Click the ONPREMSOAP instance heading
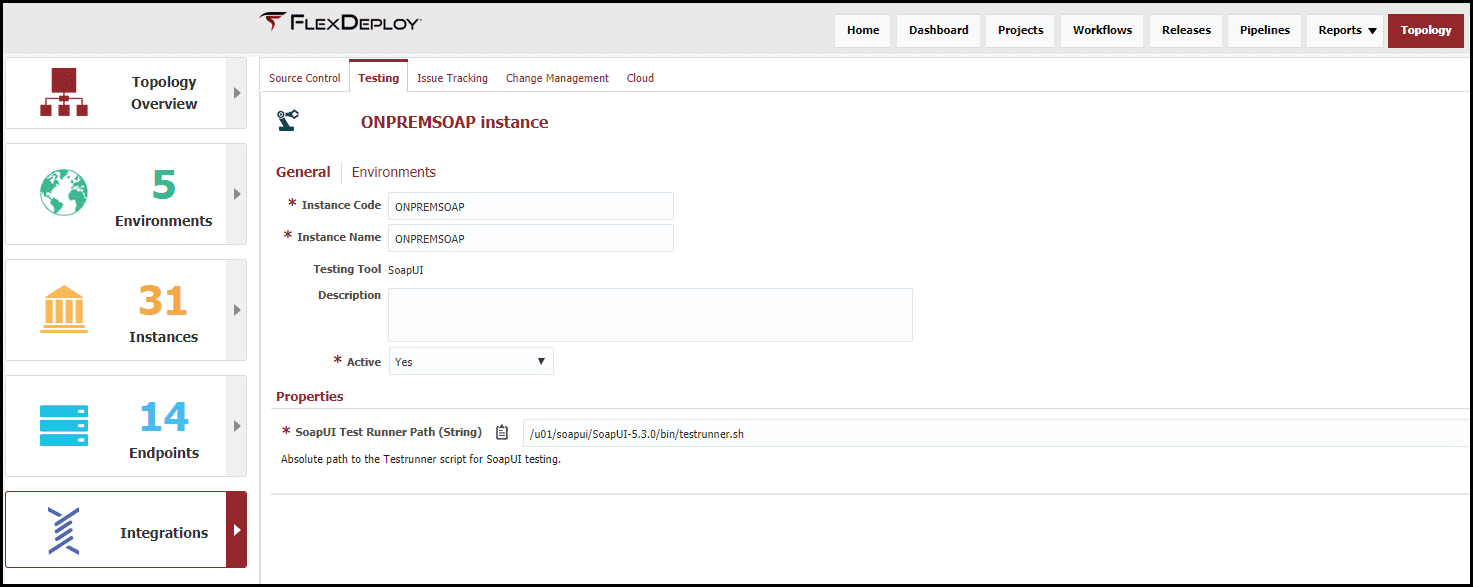 (x=454, y=122)
